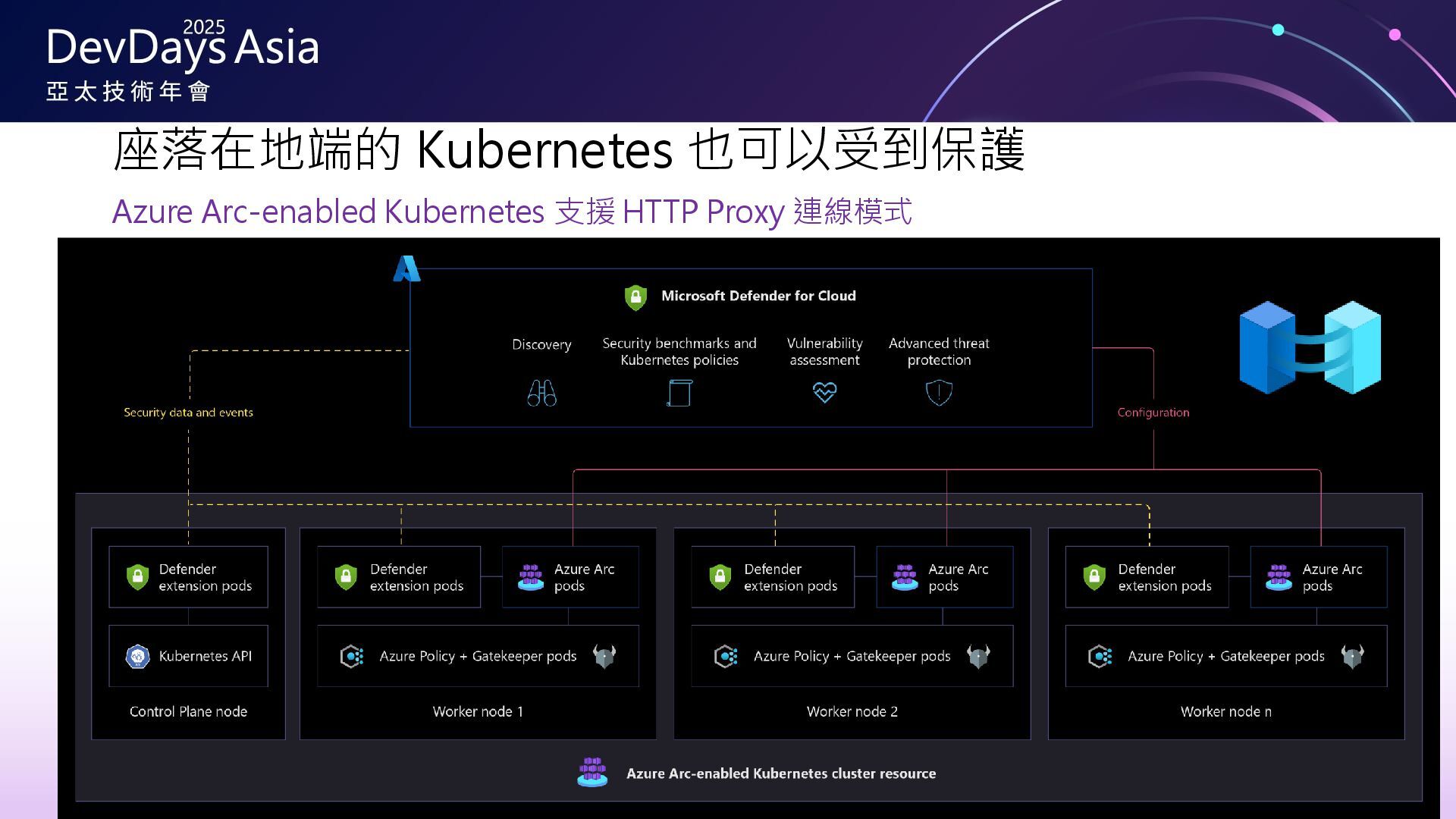This screenshot has height=819, width=1456.
Task: Click the Discovery label
Action: pyautogui.click(x=541, y=344)
